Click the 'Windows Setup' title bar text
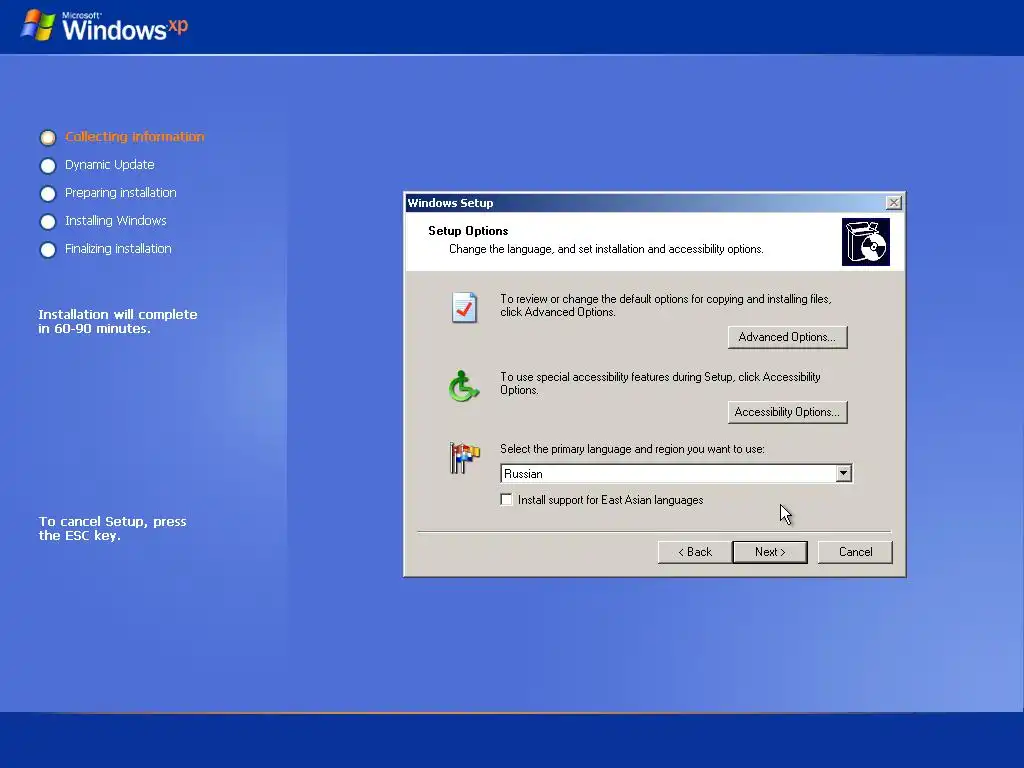 coord(451,202)
